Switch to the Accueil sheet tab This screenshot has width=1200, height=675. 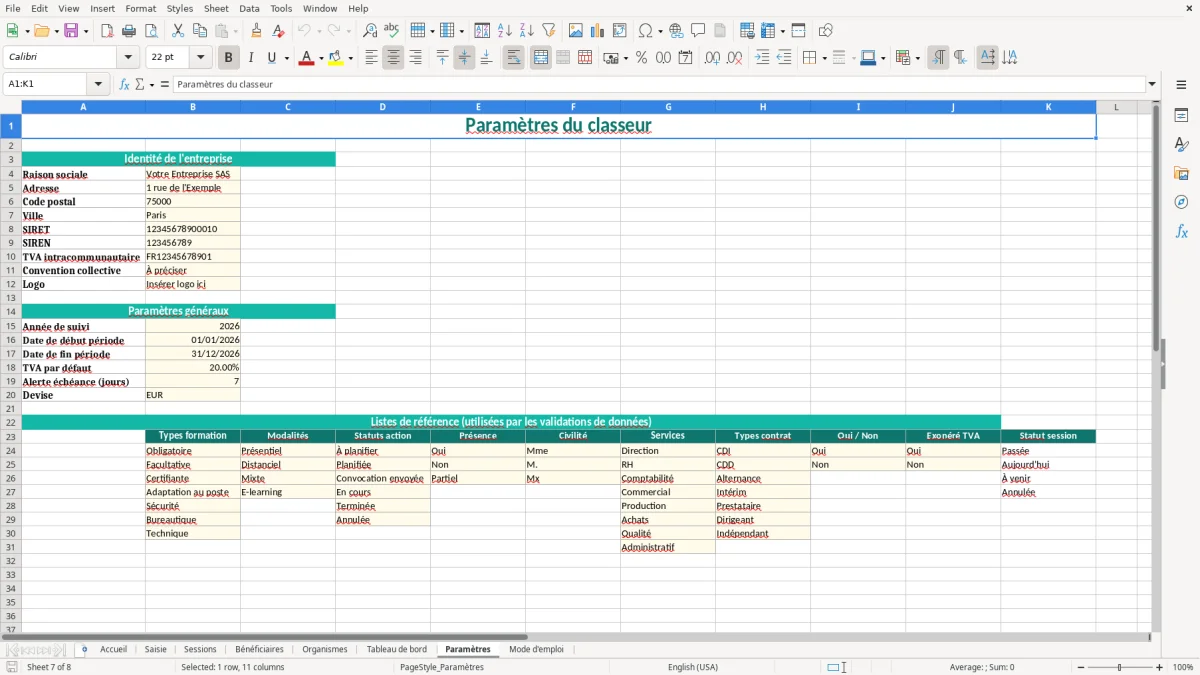[x=113, y=649]
